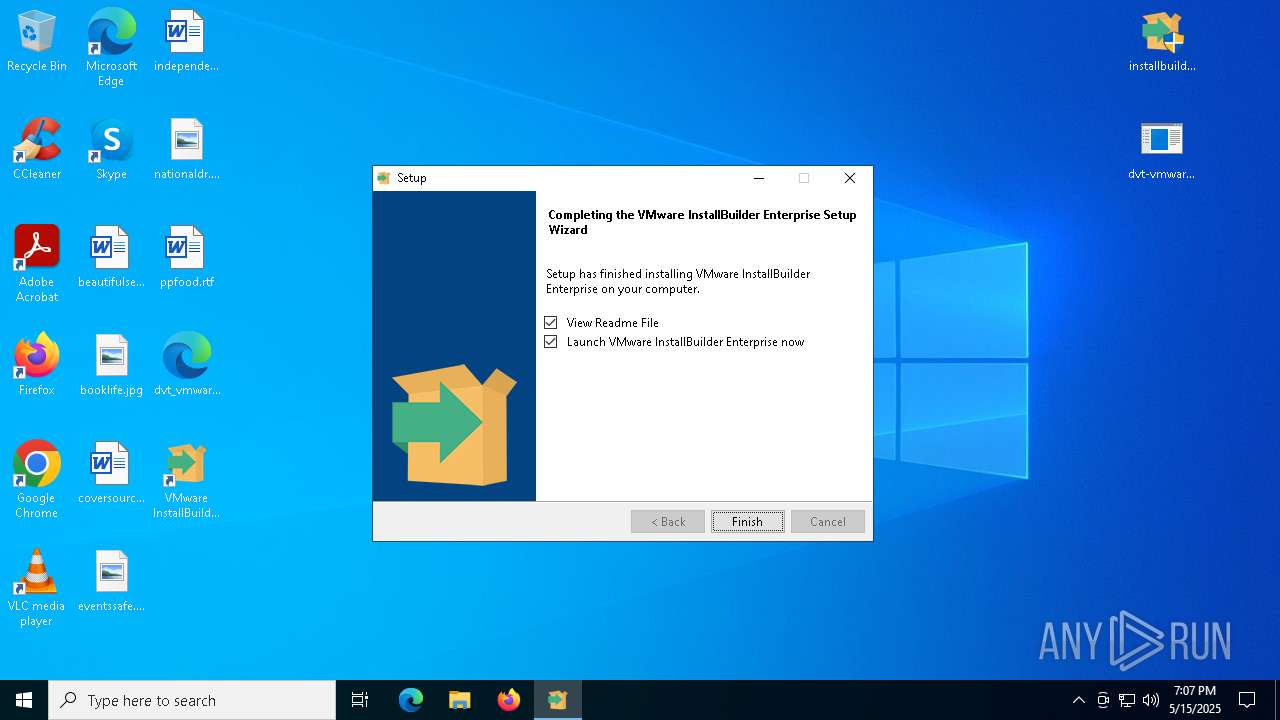Viewport: 1280px width, 720px height.
Task: Click the Setup title bar icon
Action: tap(383, 178)
